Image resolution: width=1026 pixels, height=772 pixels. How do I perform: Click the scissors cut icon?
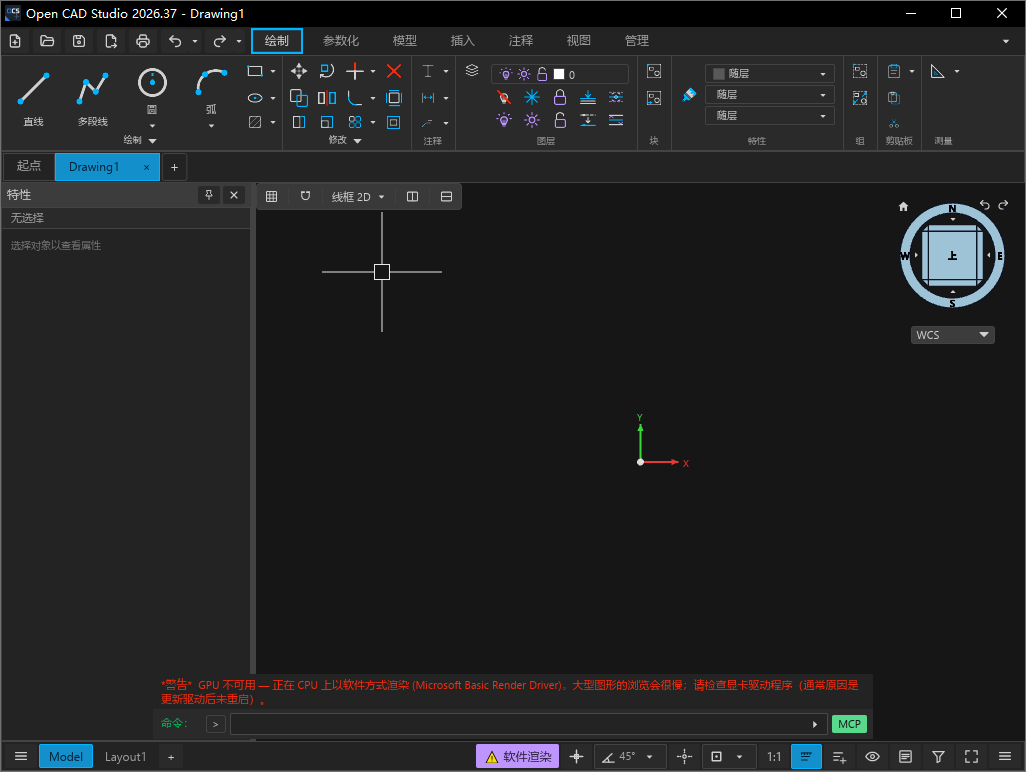pyautogui.click(x=894, y=123)
